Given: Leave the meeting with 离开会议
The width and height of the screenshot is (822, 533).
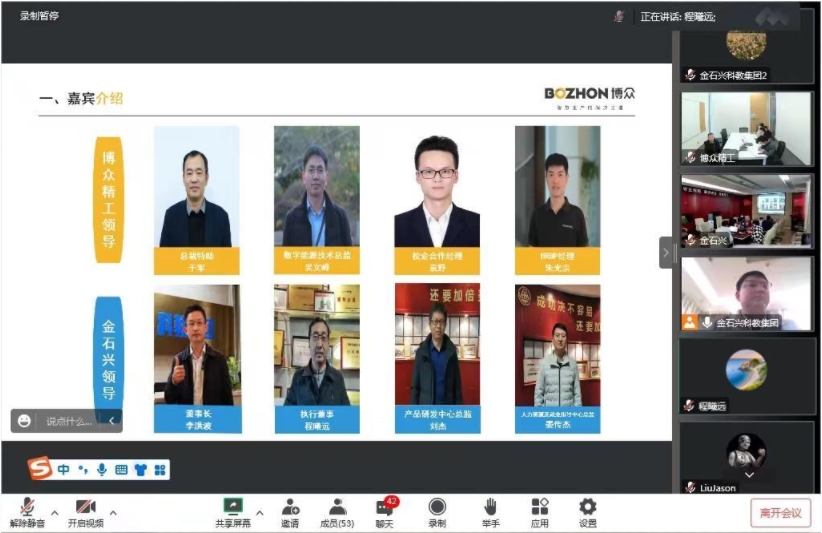Looking at the screenshot, I should [x=781, y=513].
